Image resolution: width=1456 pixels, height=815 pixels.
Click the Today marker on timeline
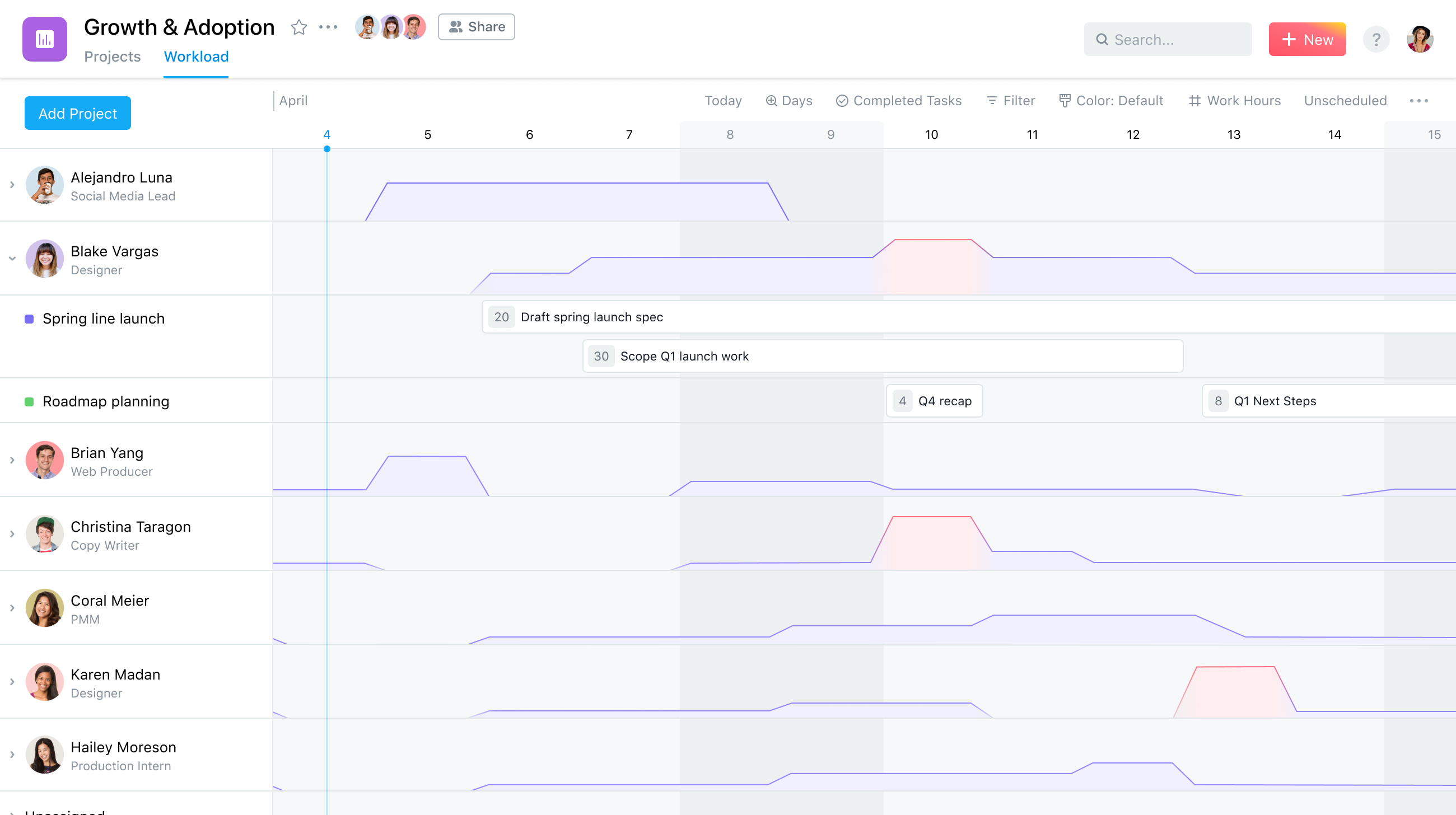pyautogui.click(x=327, y=149)
